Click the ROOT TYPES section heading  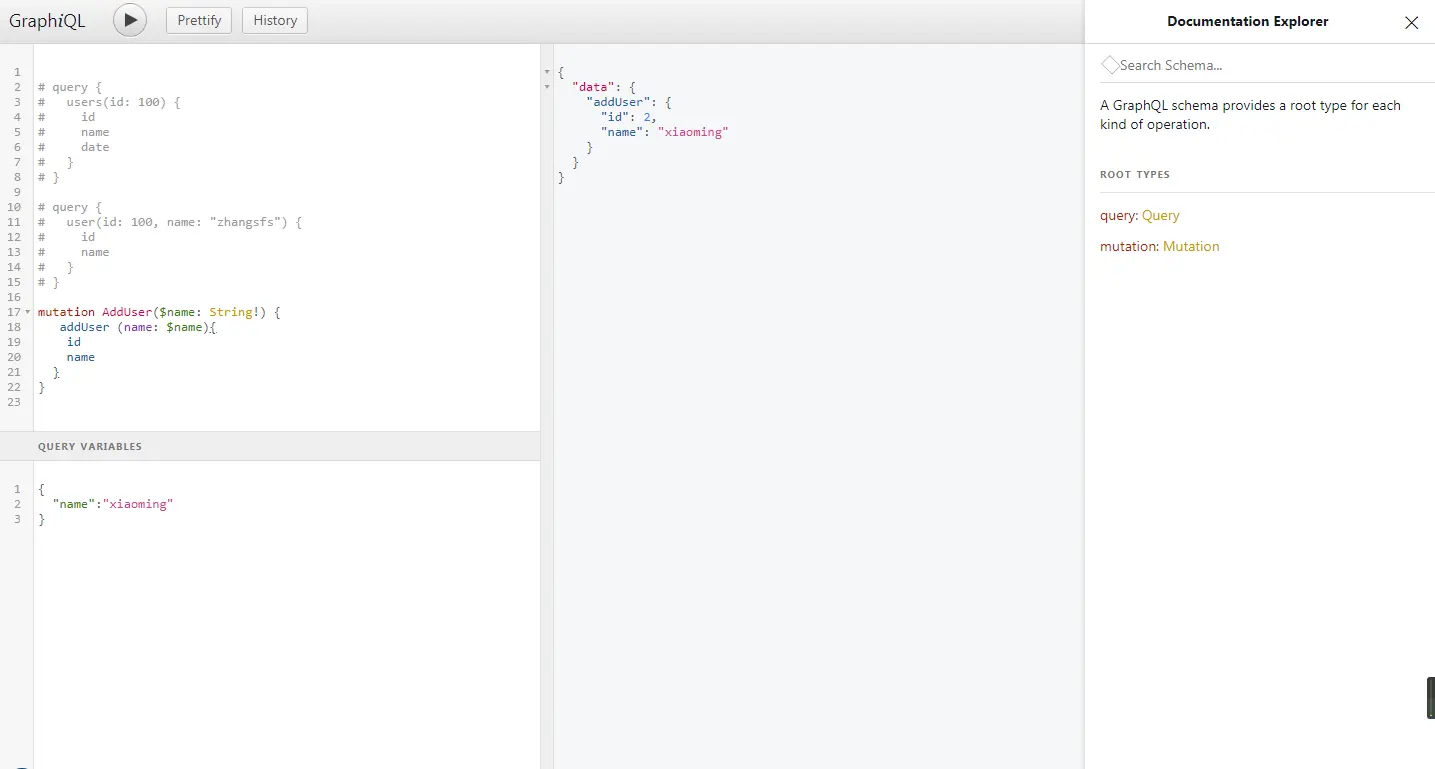point(1135,174)
